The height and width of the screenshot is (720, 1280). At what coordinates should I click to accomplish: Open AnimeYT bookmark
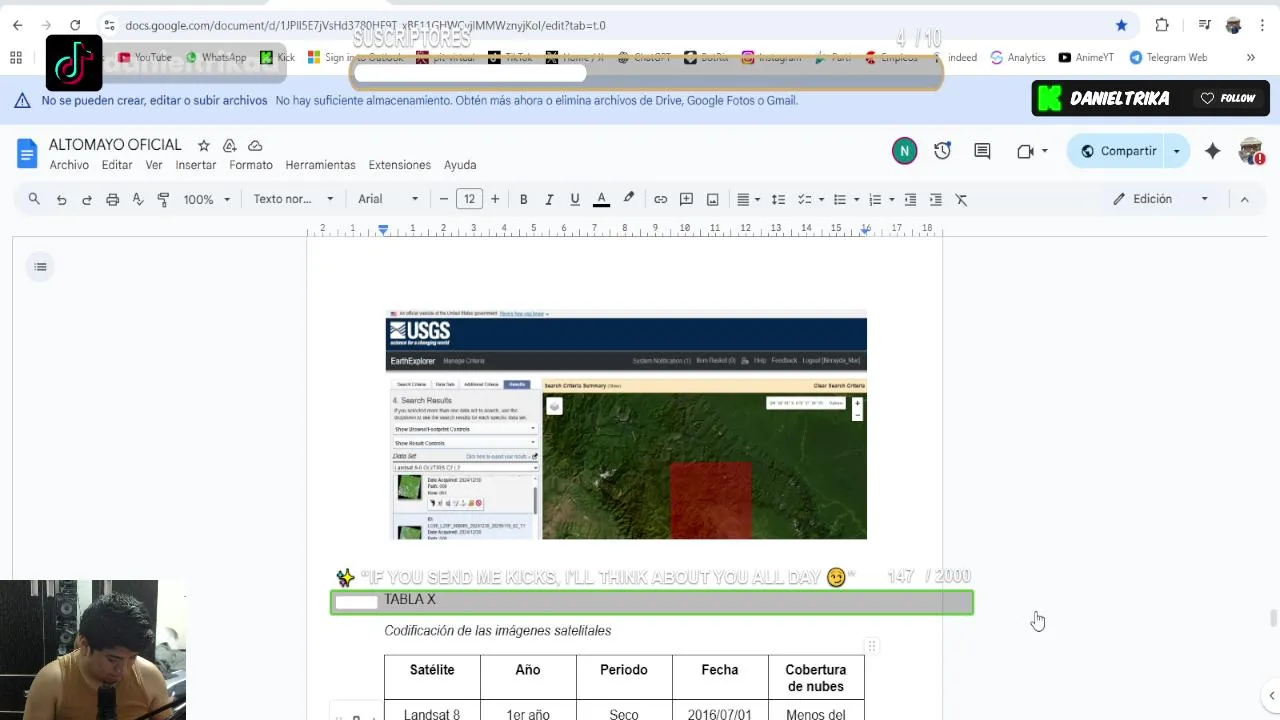click(1086, 57)
